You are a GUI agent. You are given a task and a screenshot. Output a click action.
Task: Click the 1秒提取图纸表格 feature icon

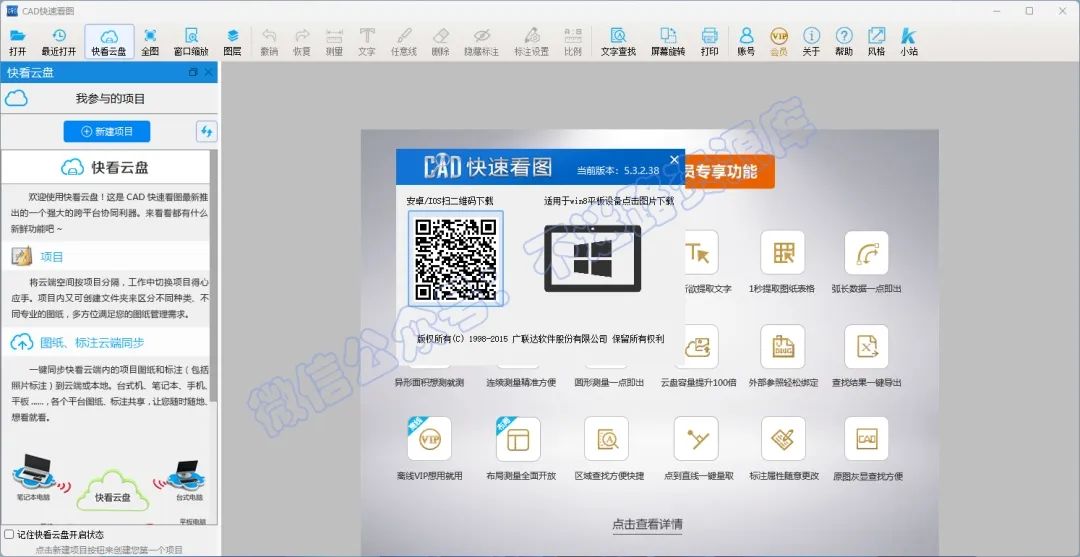[x=782, y=253]
